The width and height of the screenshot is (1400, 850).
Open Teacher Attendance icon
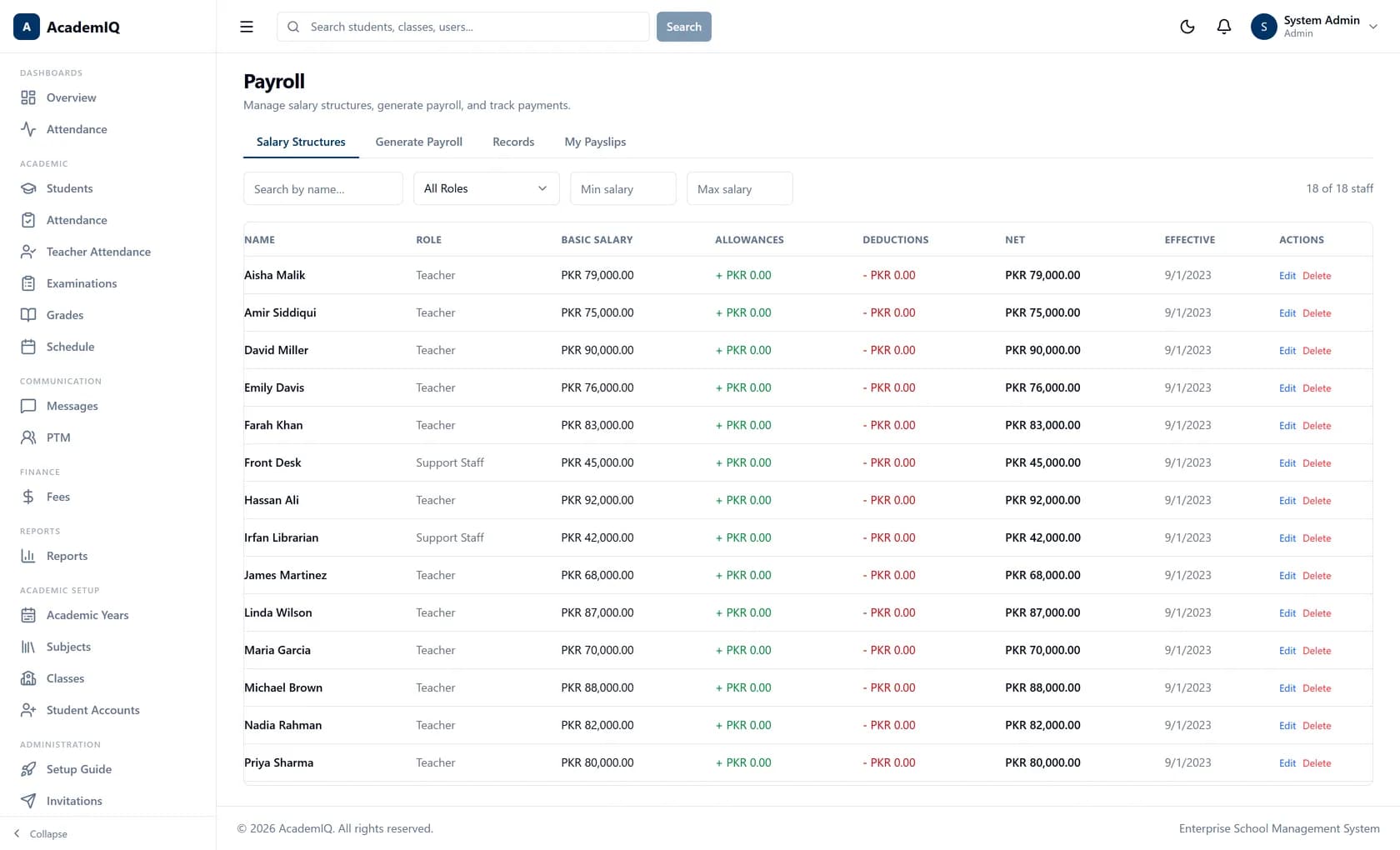[28, 252]
